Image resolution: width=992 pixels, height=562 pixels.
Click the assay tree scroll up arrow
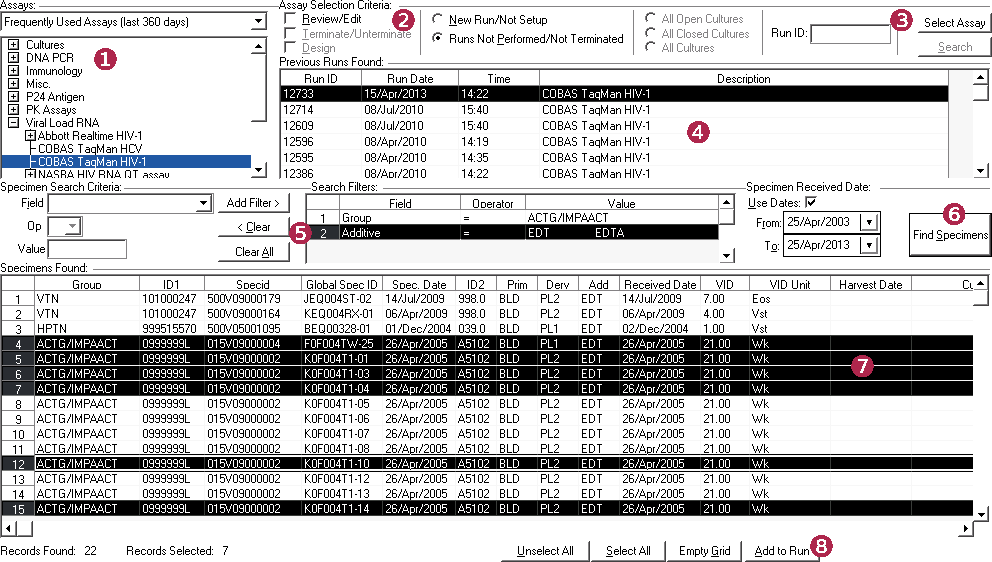click(x=258, y=47)
